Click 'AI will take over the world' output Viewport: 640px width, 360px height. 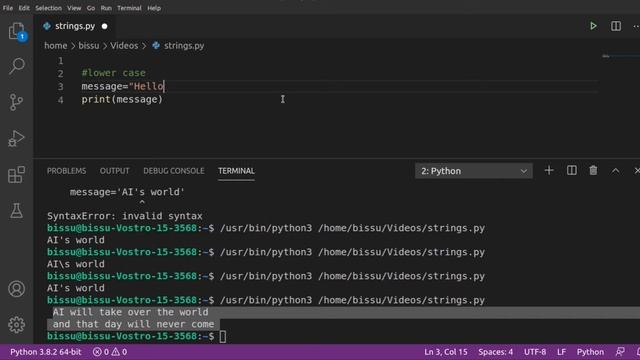[131, 312]
